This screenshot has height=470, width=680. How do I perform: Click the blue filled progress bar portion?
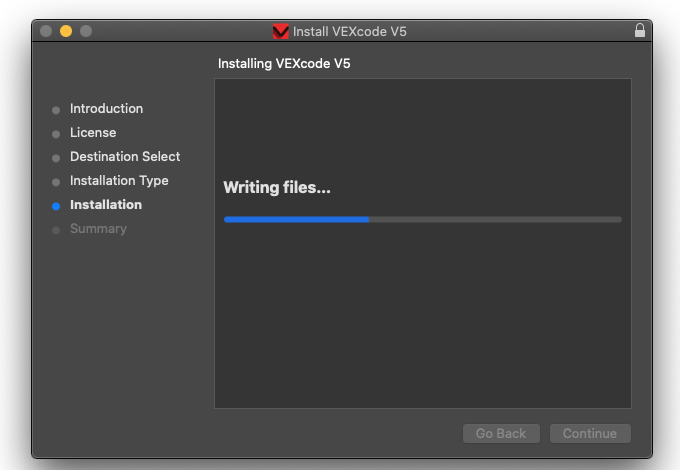(296, 219)
